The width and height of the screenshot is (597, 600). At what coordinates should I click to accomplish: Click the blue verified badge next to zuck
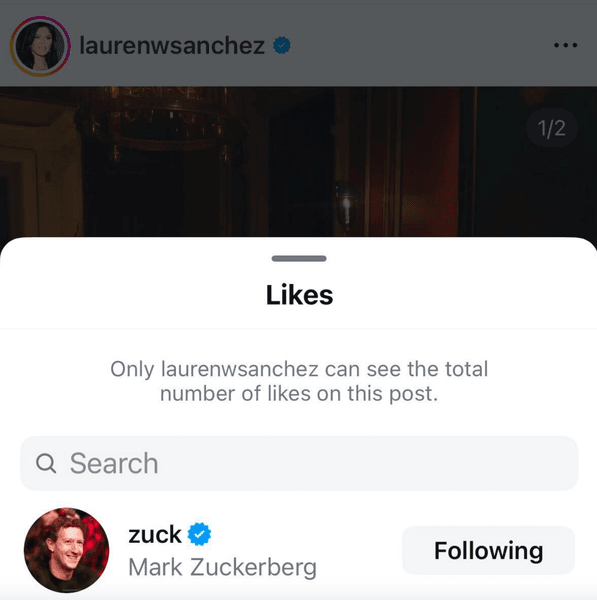point(199,534)
